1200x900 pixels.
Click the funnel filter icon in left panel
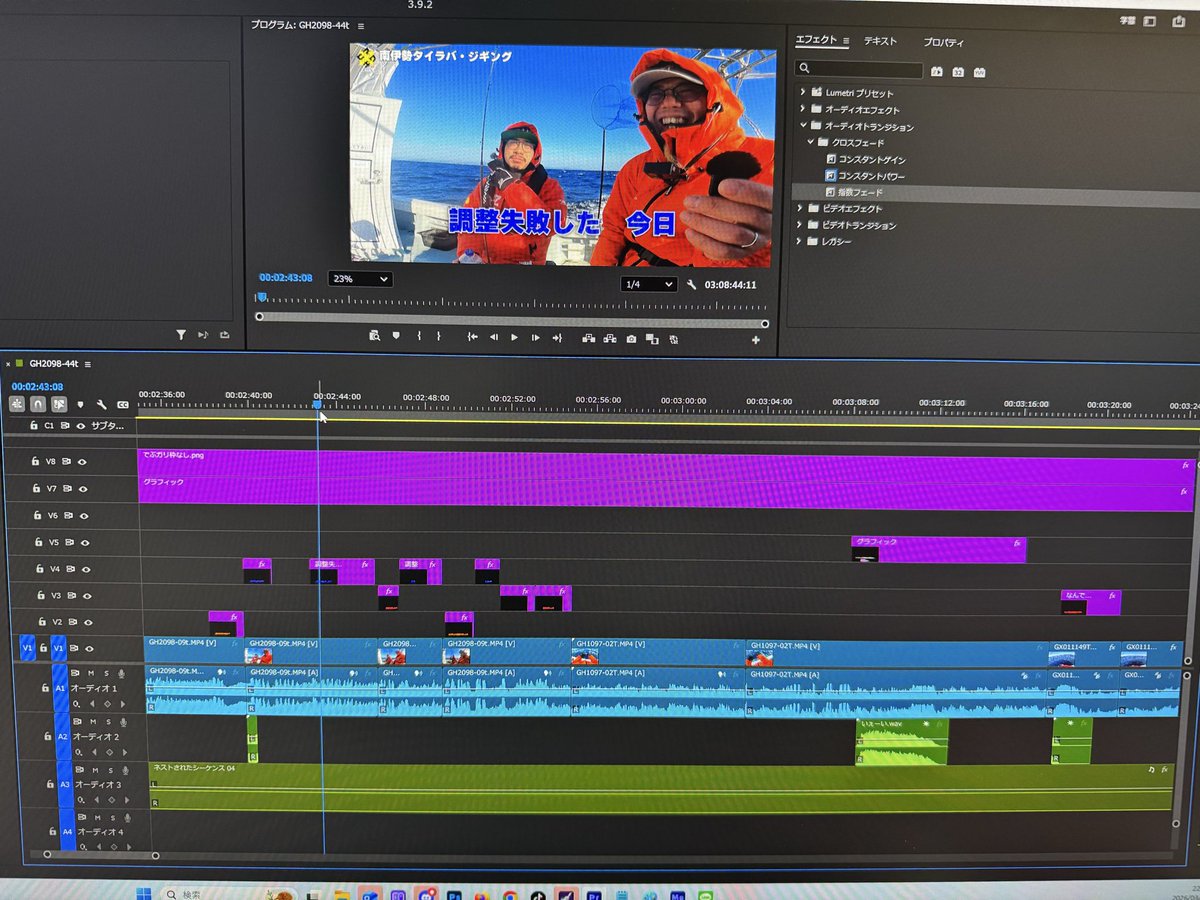pos(181,335)
